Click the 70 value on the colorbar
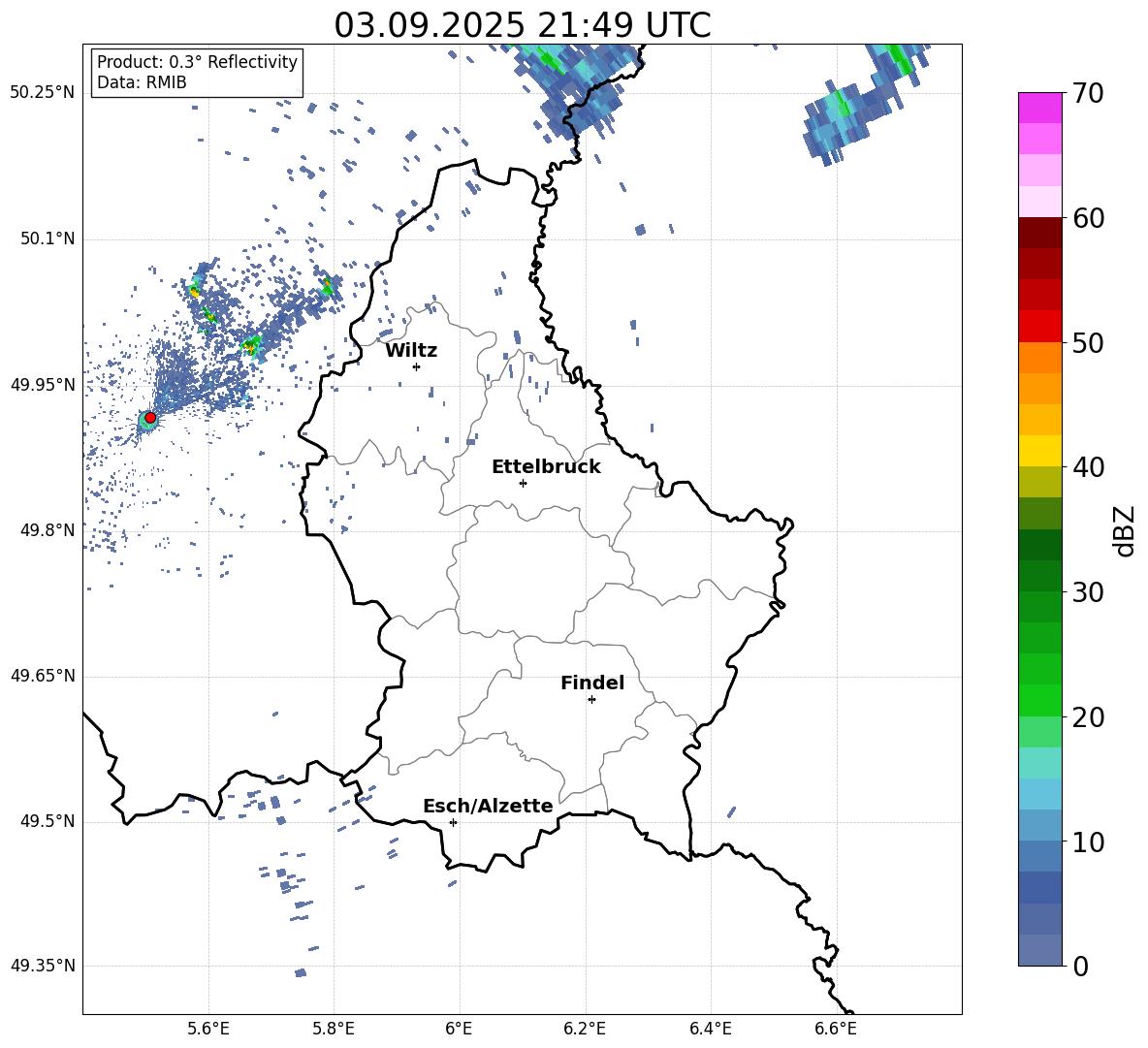This screenshot has width=1148, height=1048. [x=1088, y=94]
